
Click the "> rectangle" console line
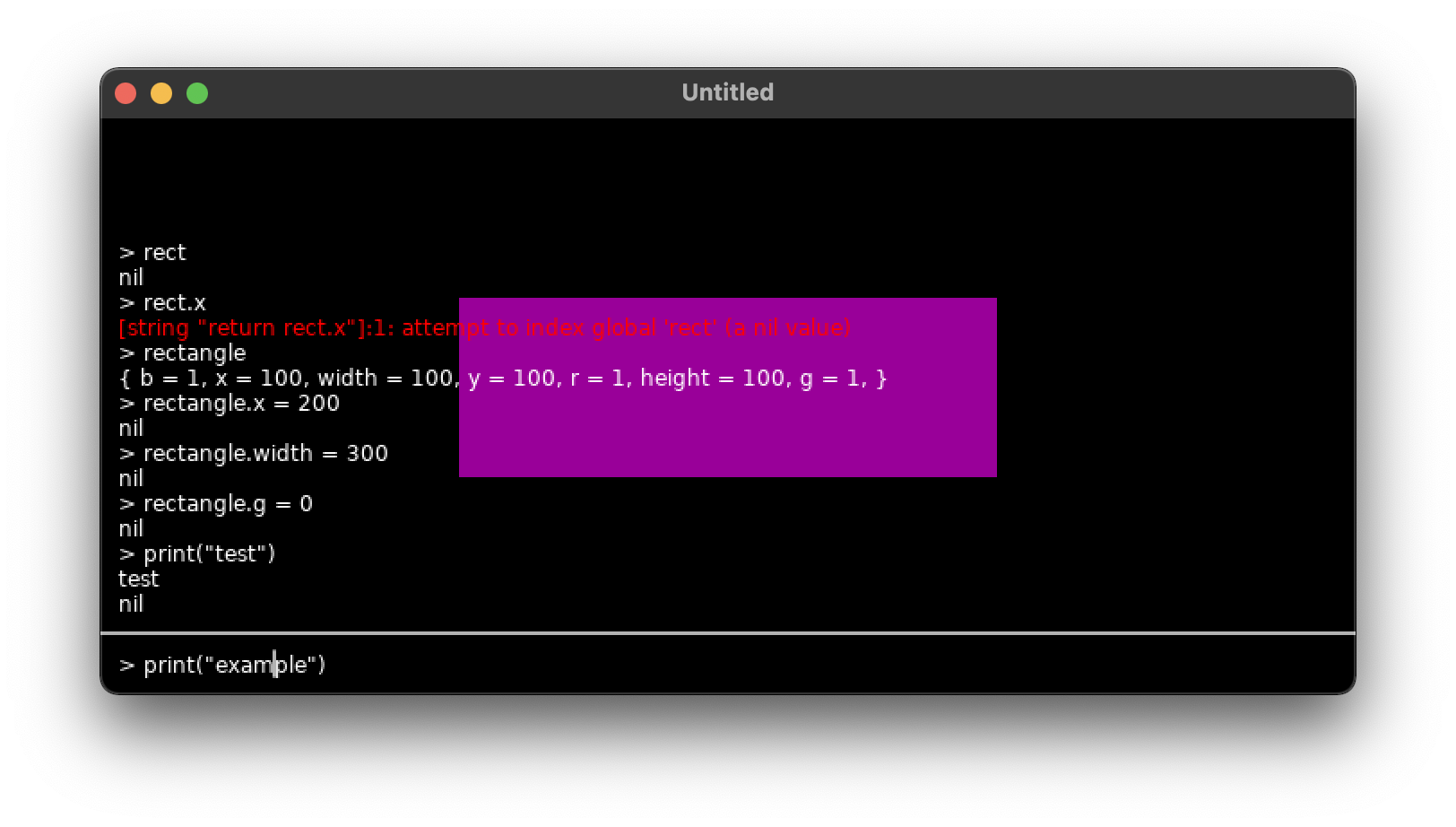coord(182,353)
